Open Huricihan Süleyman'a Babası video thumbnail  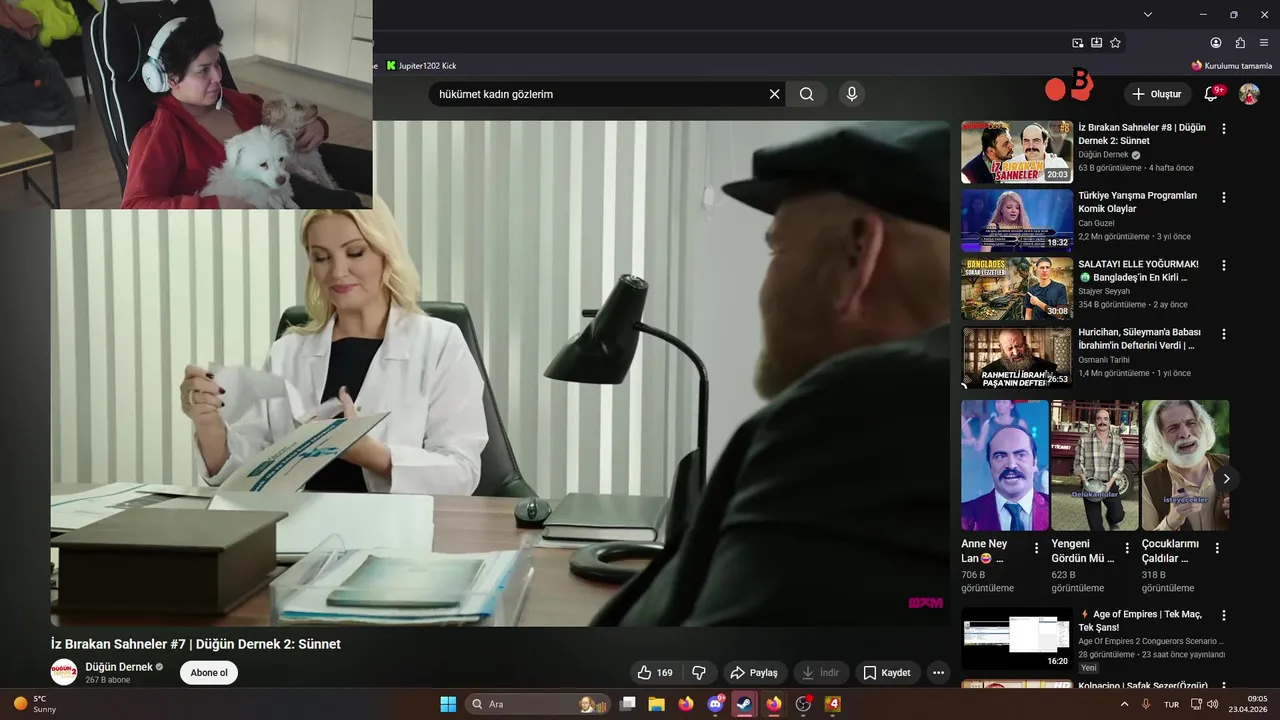point(1017,357)
